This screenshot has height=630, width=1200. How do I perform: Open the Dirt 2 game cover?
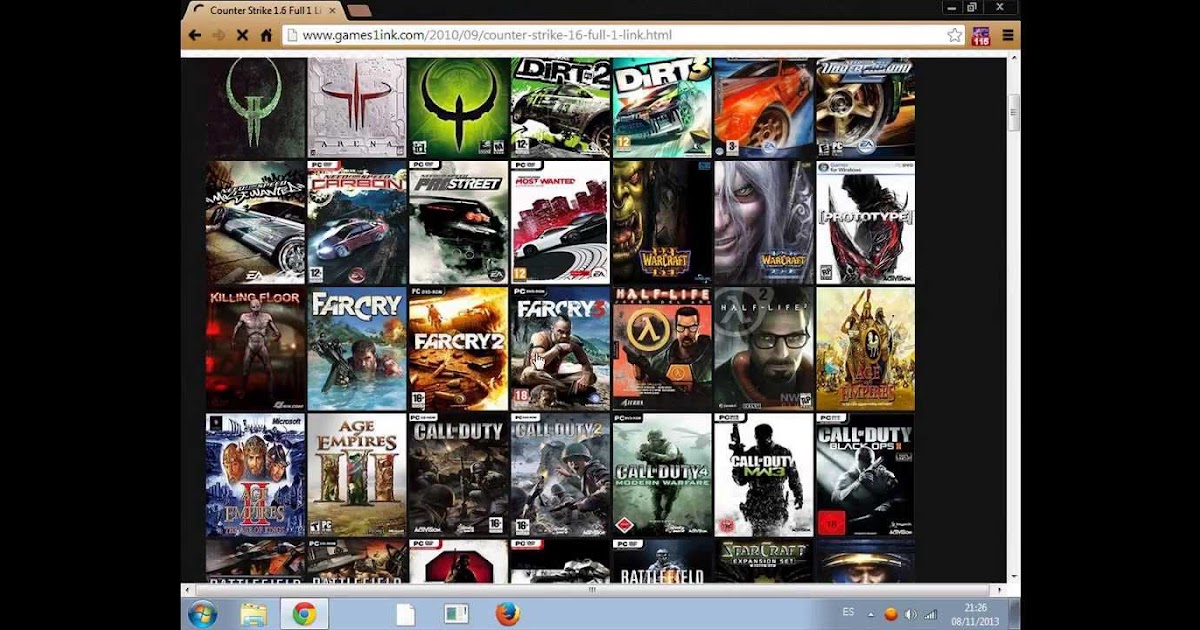click(560, 108)
